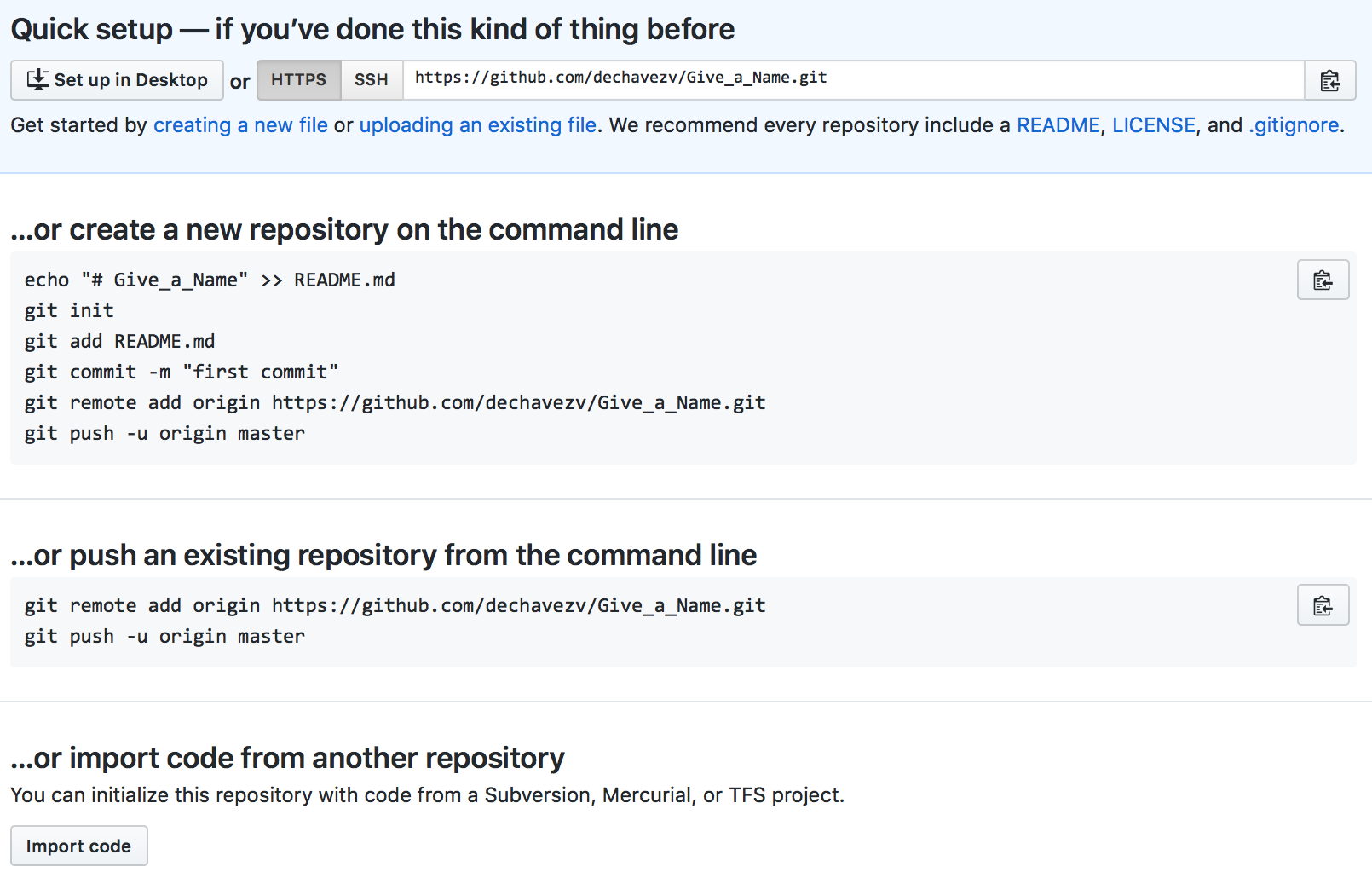Click the git init command line
The height and width of the screenshot is (878, 1372).
tap(69, 310)
